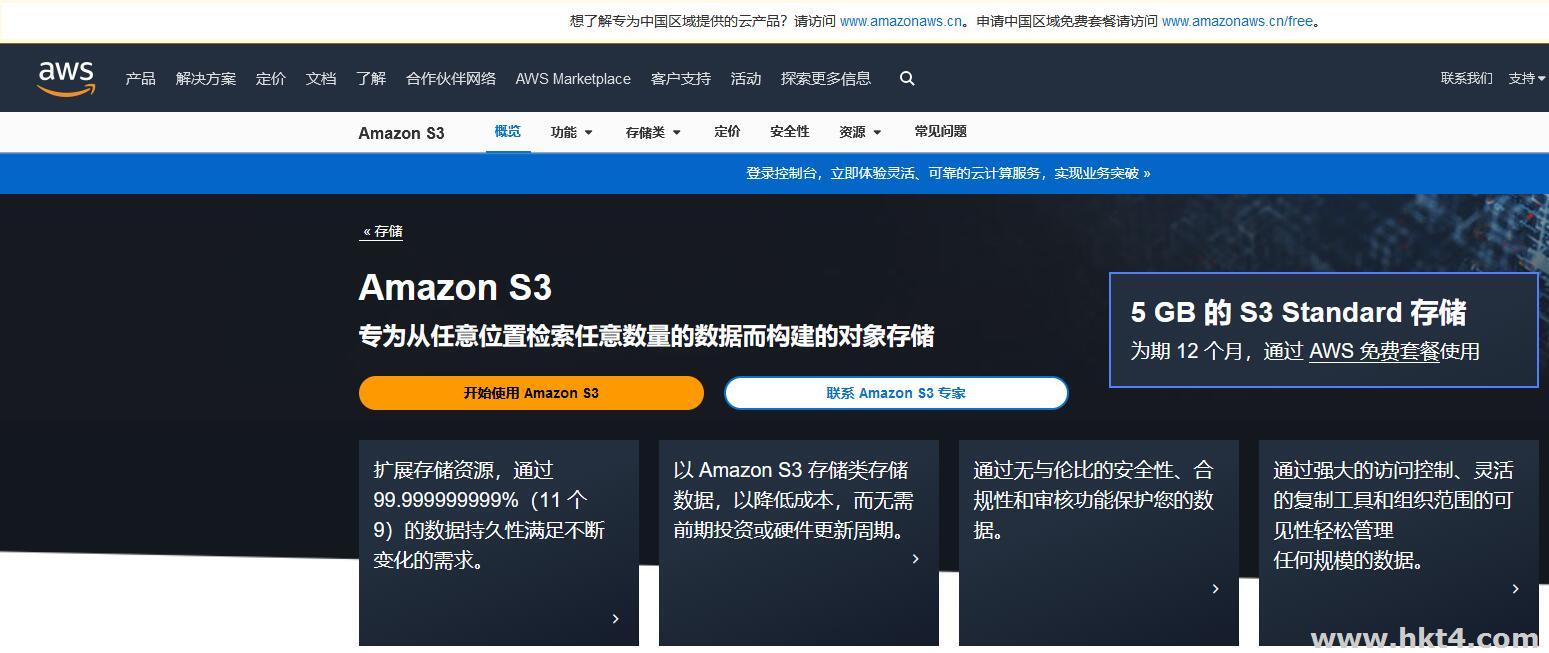
Task: Open the www.amazonaws.cn link
Action: (x=901, y=20)
